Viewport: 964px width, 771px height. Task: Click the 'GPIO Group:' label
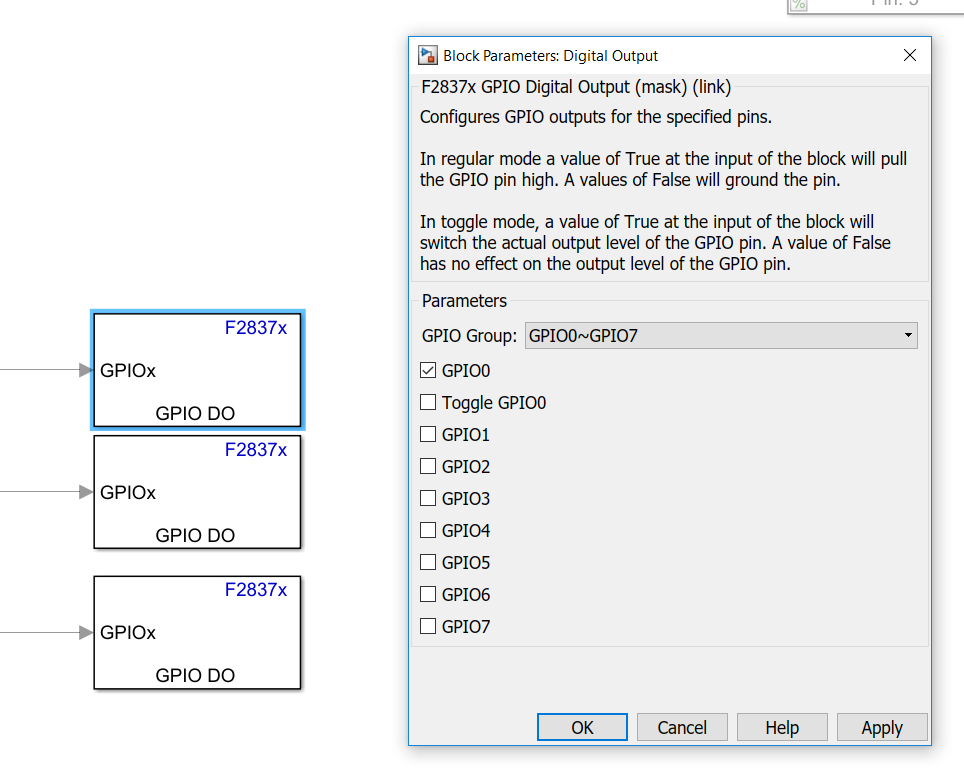[469, 336]
